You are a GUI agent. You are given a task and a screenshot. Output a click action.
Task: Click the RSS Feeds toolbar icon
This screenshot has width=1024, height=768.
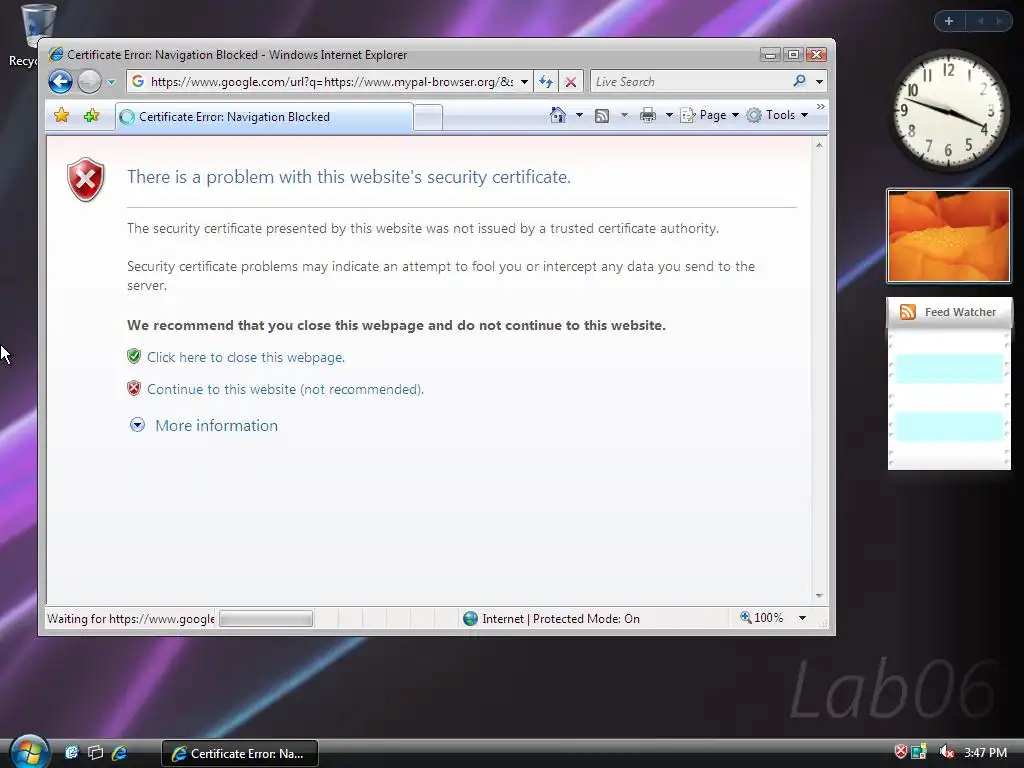(602, 116)
